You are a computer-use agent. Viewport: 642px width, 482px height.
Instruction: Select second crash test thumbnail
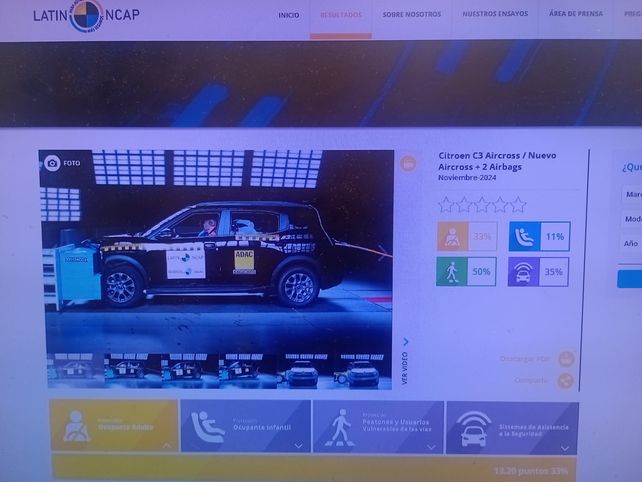click(133, 371)
